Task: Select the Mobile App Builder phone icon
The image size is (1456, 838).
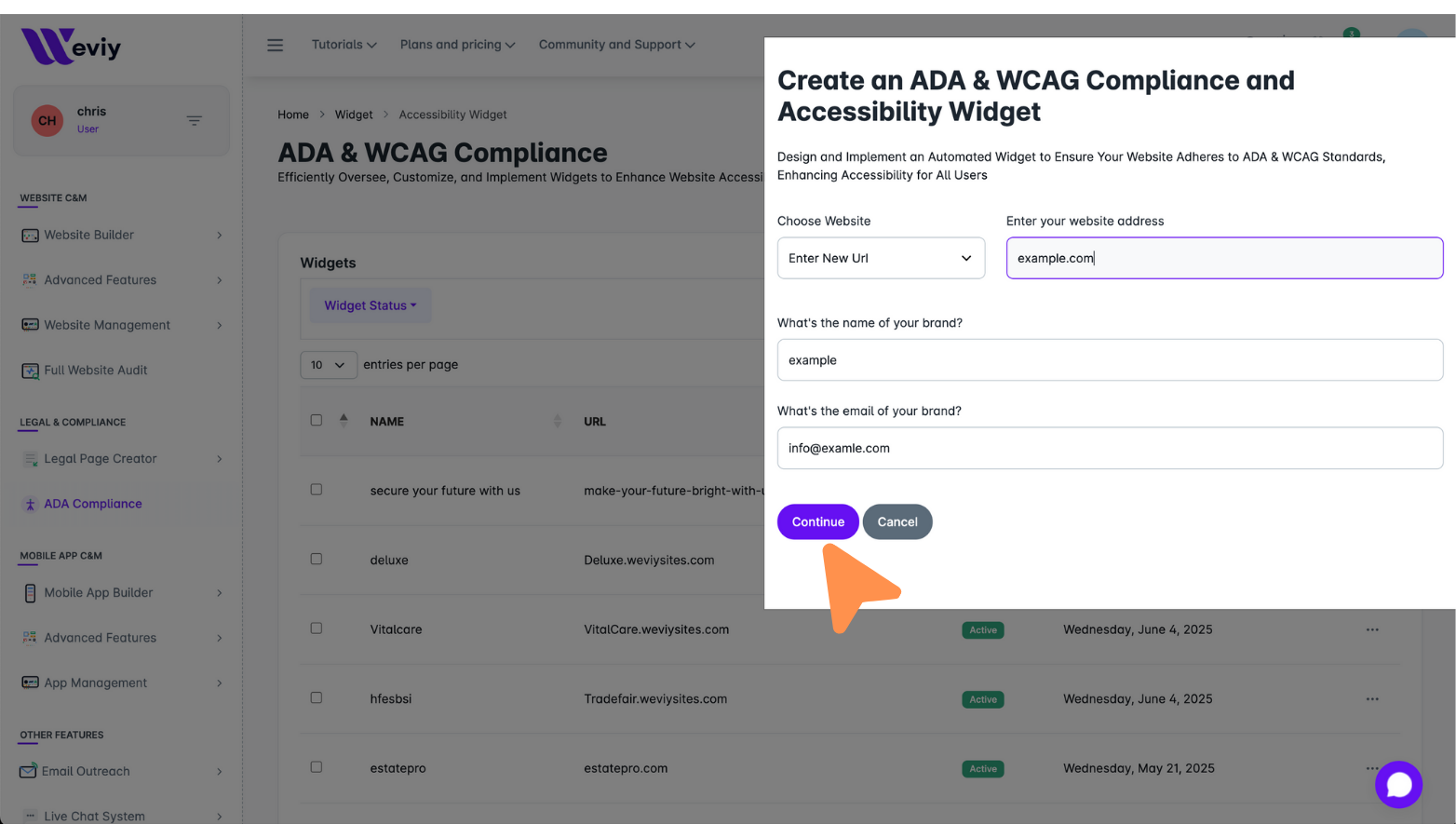Action: (30, 593)
